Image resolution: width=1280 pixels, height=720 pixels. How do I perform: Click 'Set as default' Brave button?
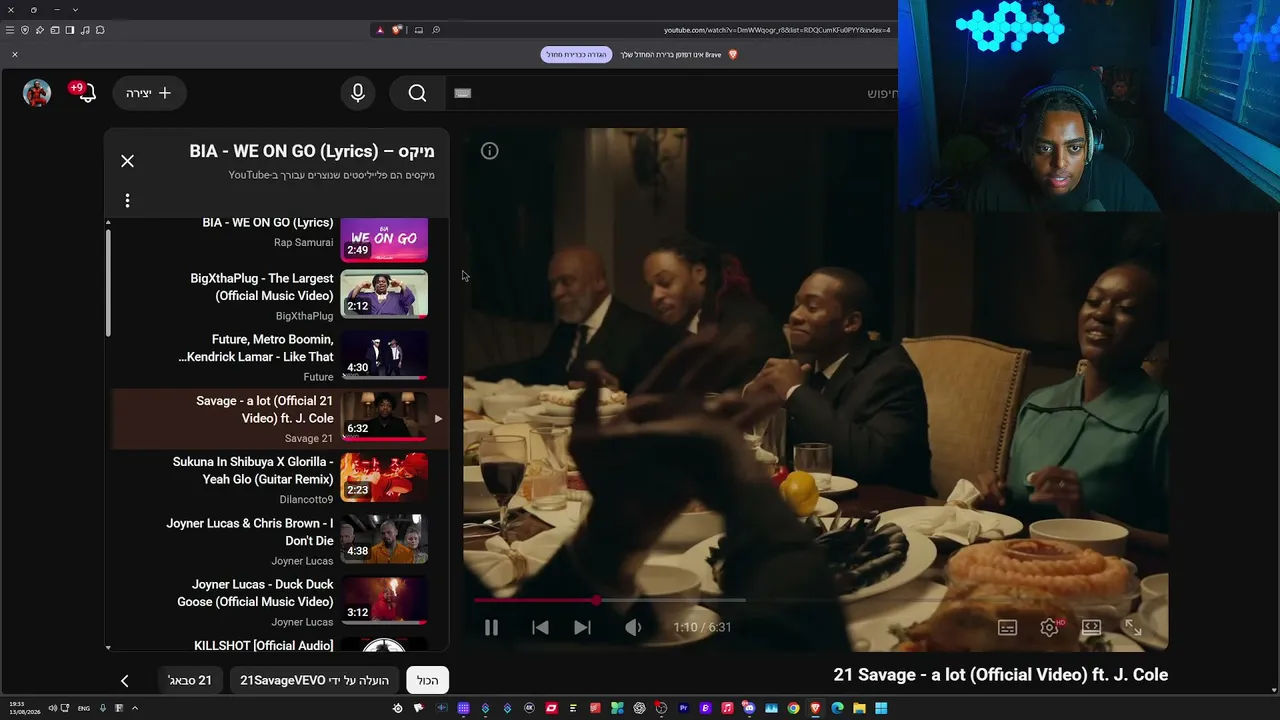(x=576, y=54)
